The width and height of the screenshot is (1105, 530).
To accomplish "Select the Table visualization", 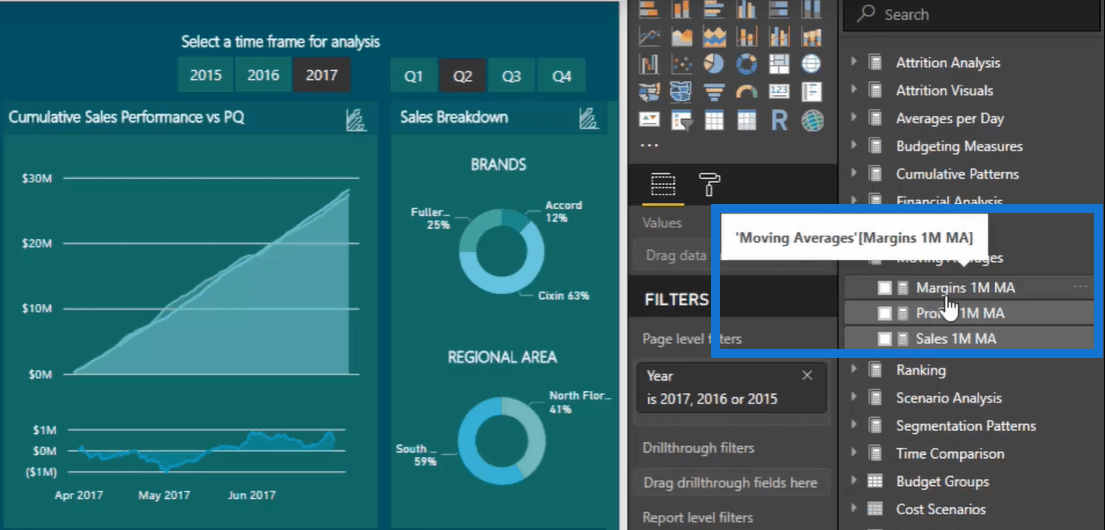I will click(x=715, y=121).
